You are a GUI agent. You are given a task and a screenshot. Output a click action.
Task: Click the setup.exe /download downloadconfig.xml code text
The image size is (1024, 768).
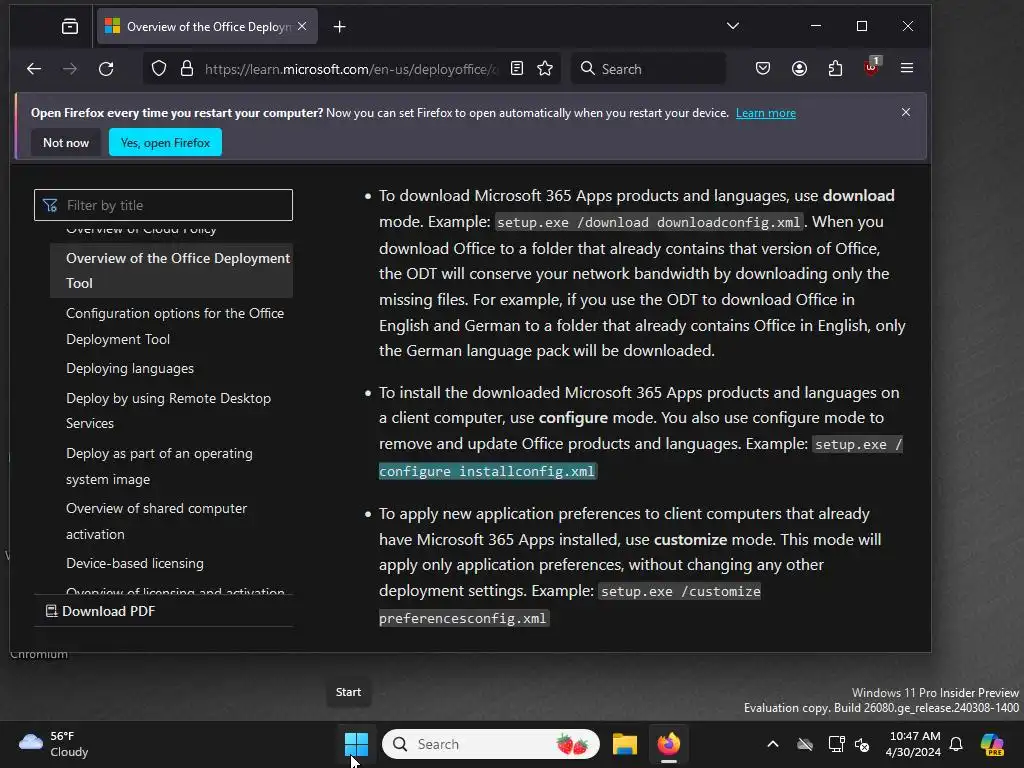649,222
